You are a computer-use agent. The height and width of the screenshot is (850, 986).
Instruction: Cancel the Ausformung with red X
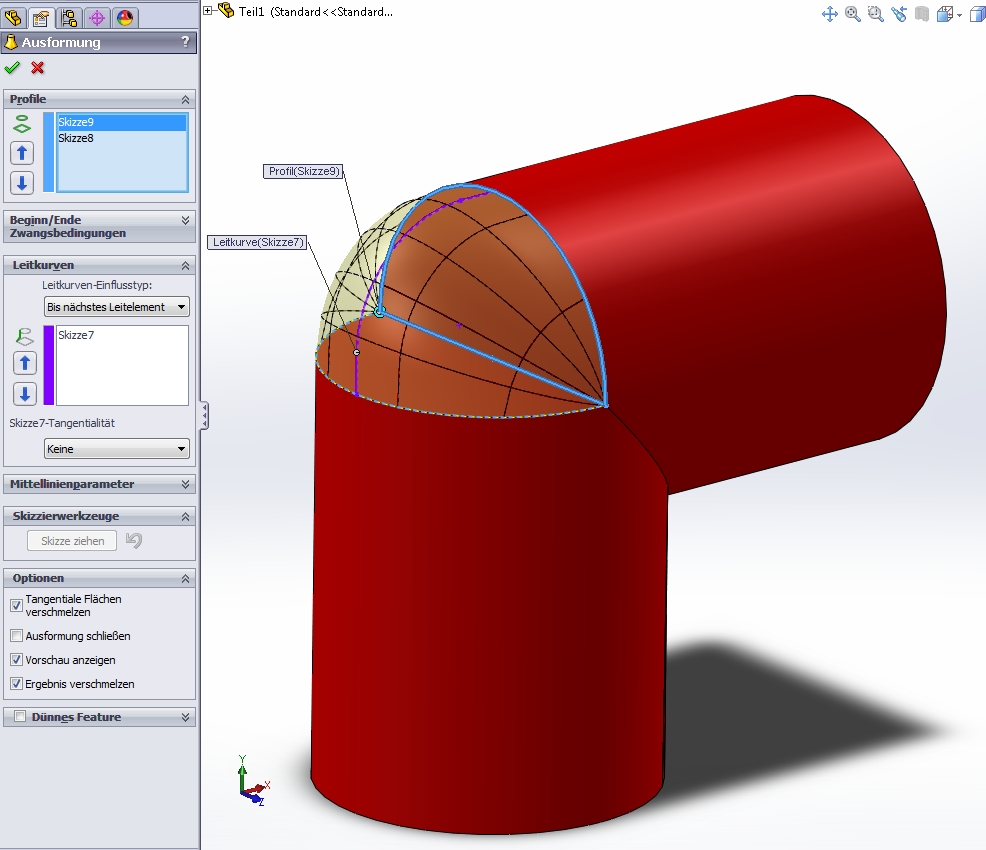pos(38,67)
